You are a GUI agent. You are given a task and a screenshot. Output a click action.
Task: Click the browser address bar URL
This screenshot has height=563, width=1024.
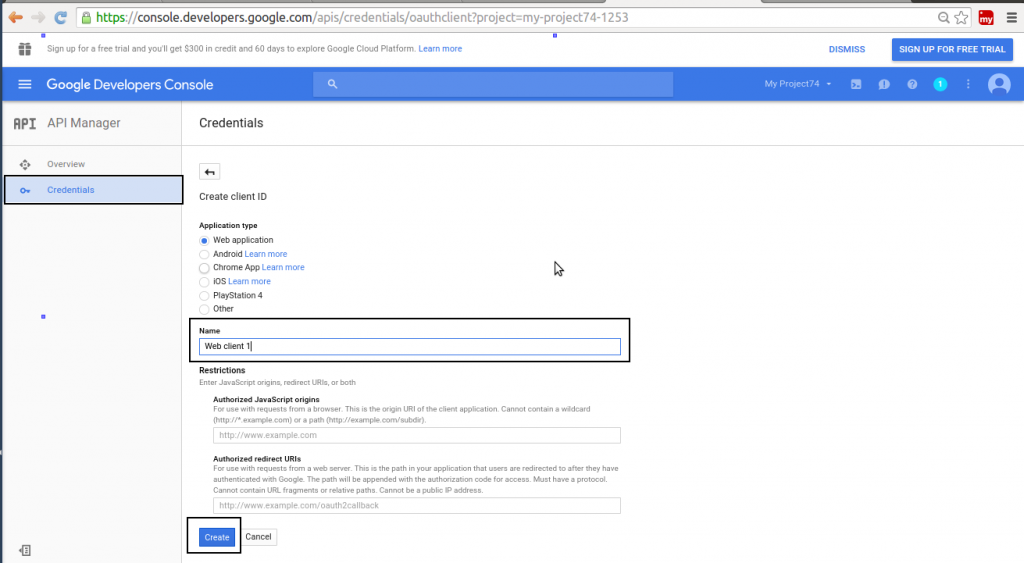pyautogui.click(x=362, y=18)
